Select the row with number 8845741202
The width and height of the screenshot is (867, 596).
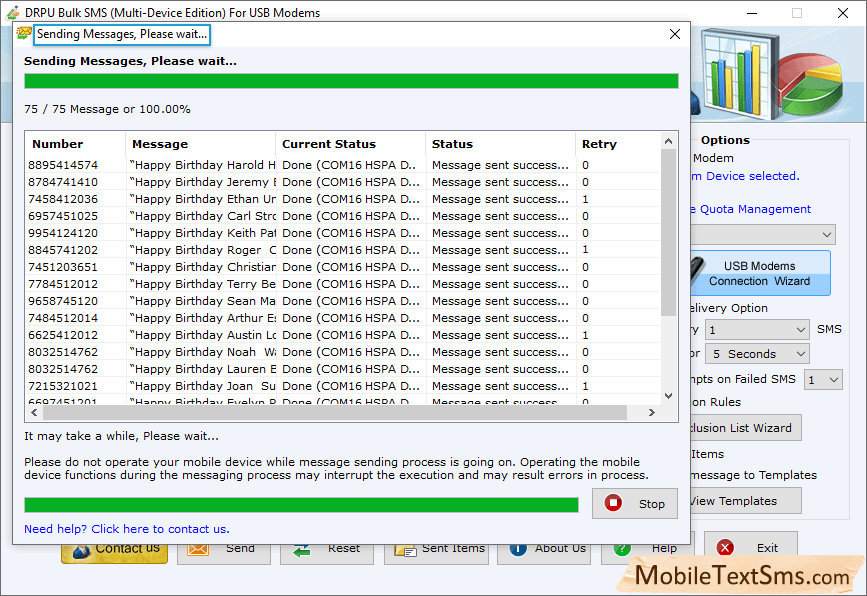click(x=343, y=250)
